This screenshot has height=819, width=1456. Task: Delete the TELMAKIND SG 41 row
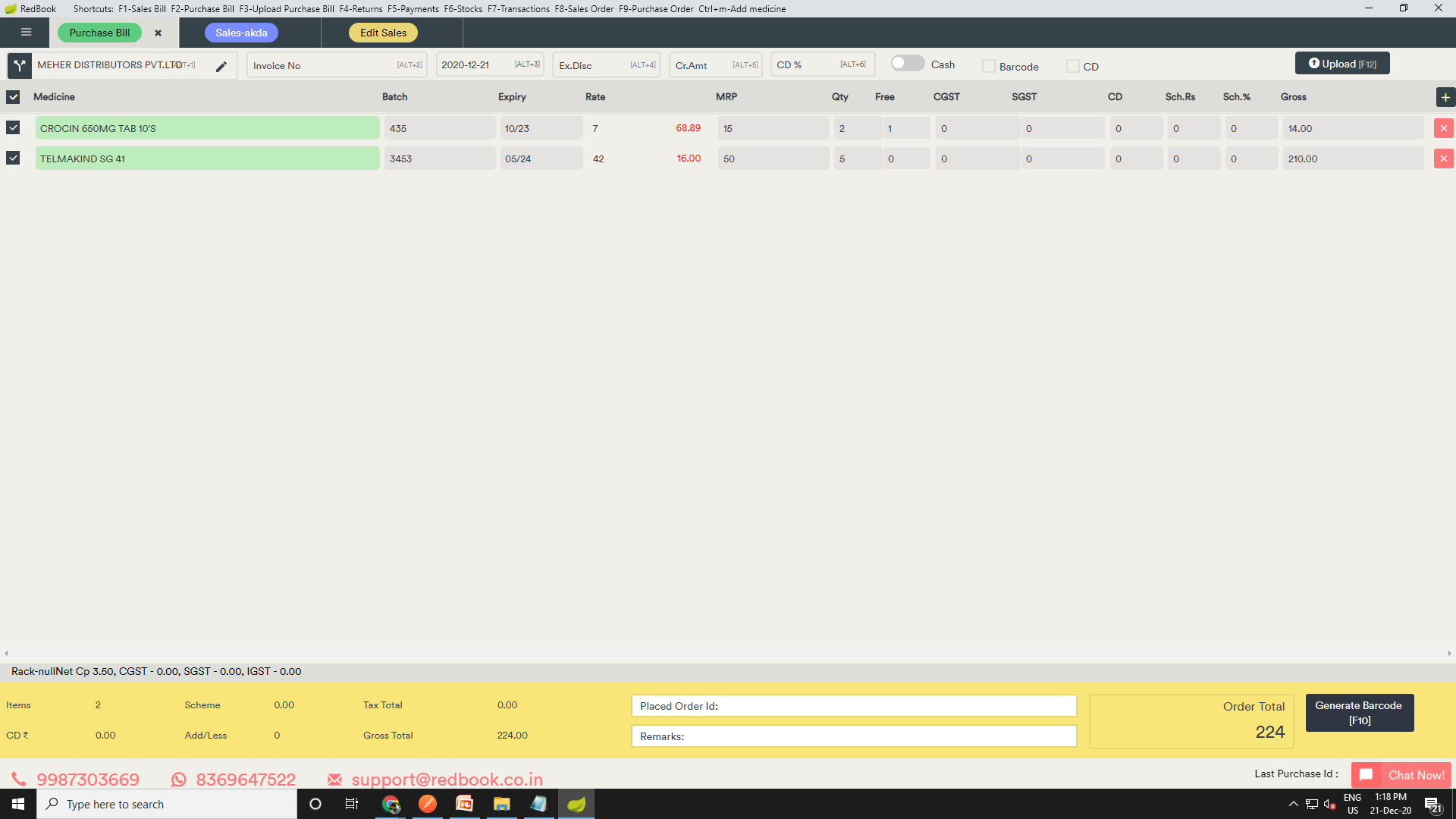[x=1443, y=159]
